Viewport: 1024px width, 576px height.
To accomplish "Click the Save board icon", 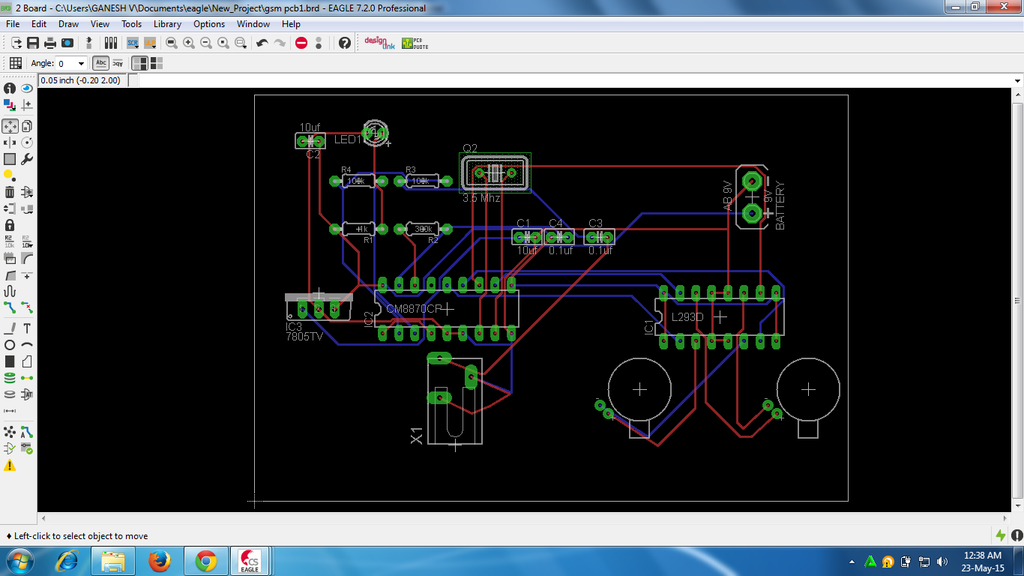I will click(31, 42).
